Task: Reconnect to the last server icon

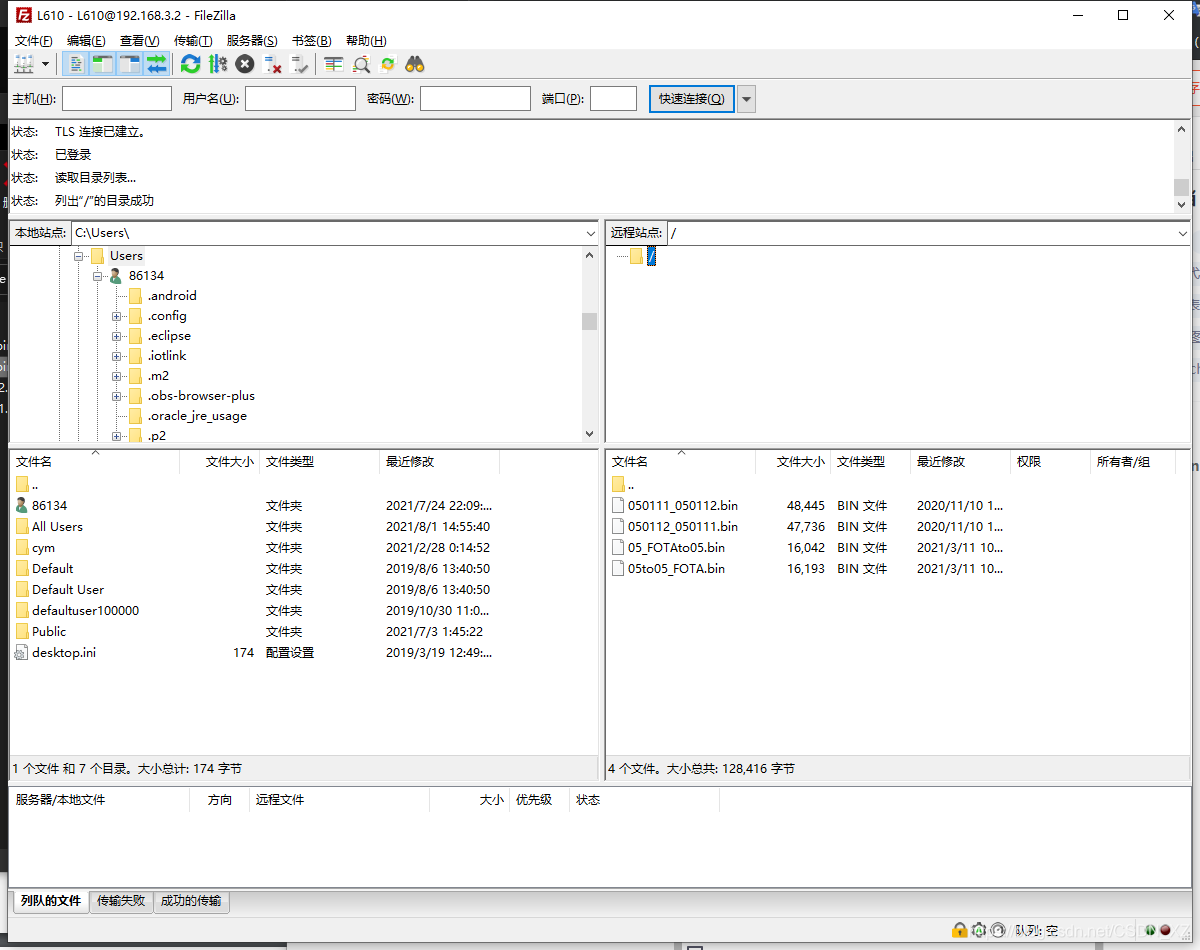Action: click(x=299, y=64)
